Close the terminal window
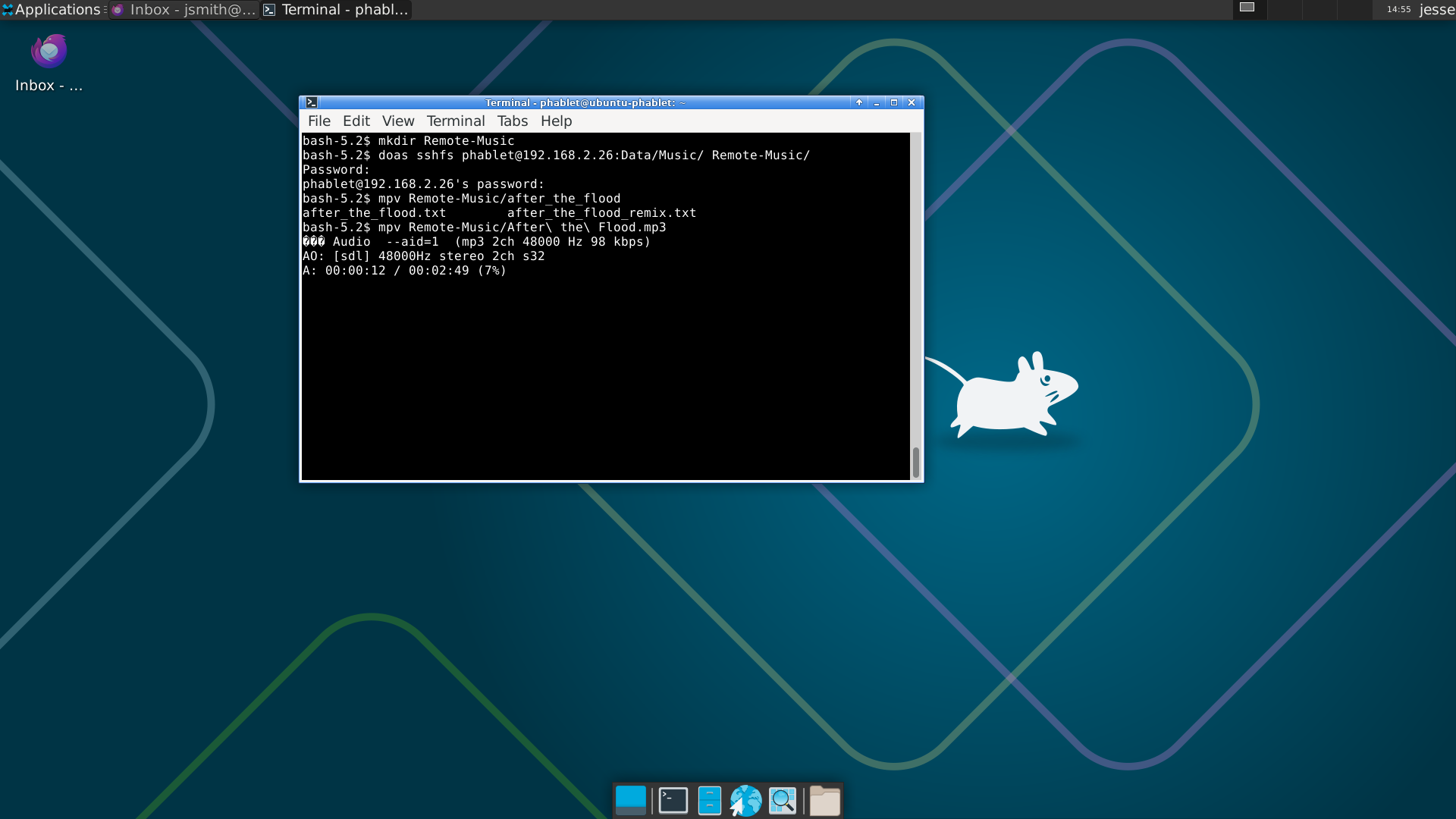 pos(912,102)
